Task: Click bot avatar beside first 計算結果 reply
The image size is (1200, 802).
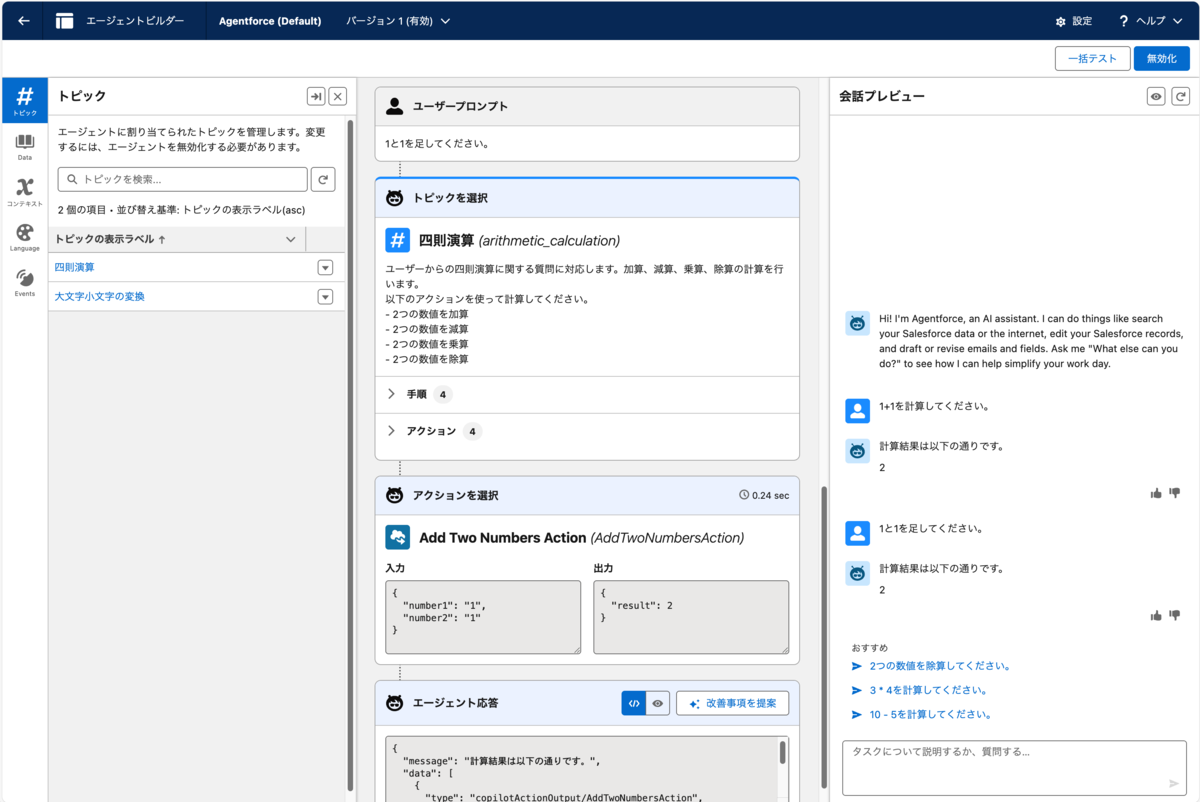Action: (857, 450)
